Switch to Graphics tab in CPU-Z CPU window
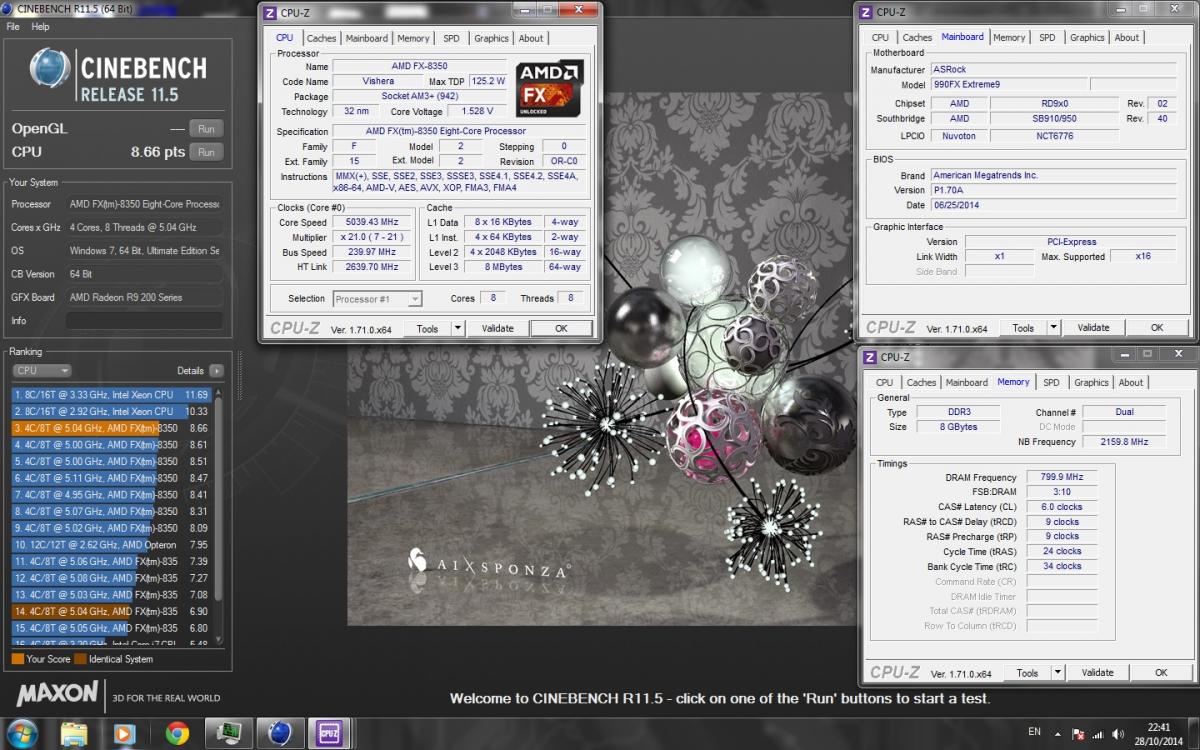 pos(491,38)
